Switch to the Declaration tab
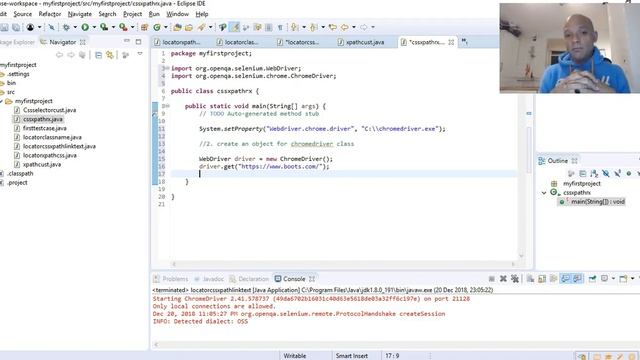 [249, 279]
